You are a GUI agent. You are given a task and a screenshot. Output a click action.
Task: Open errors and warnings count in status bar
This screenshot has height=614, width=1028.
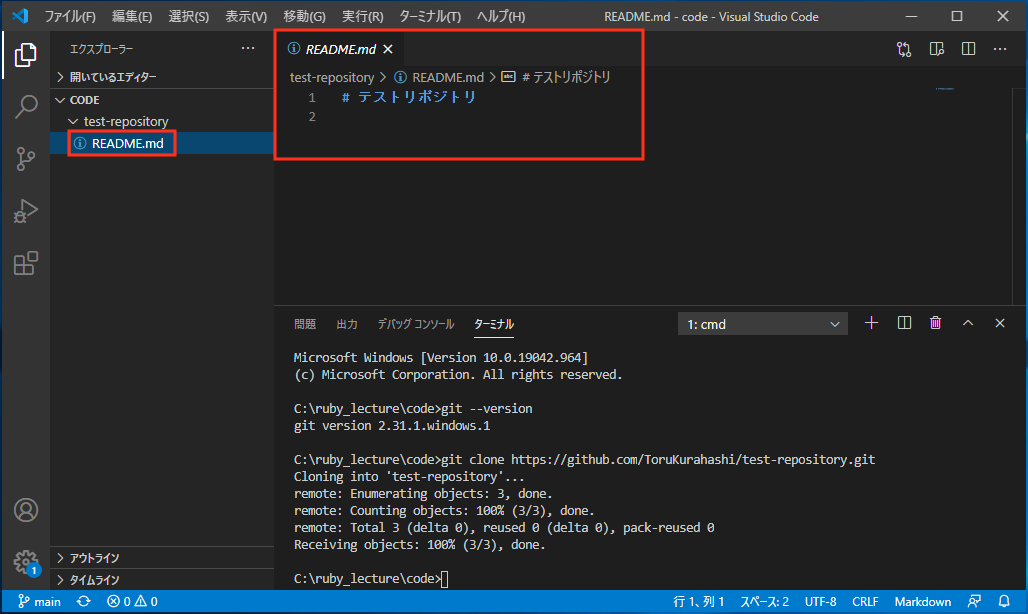[132, 602]
